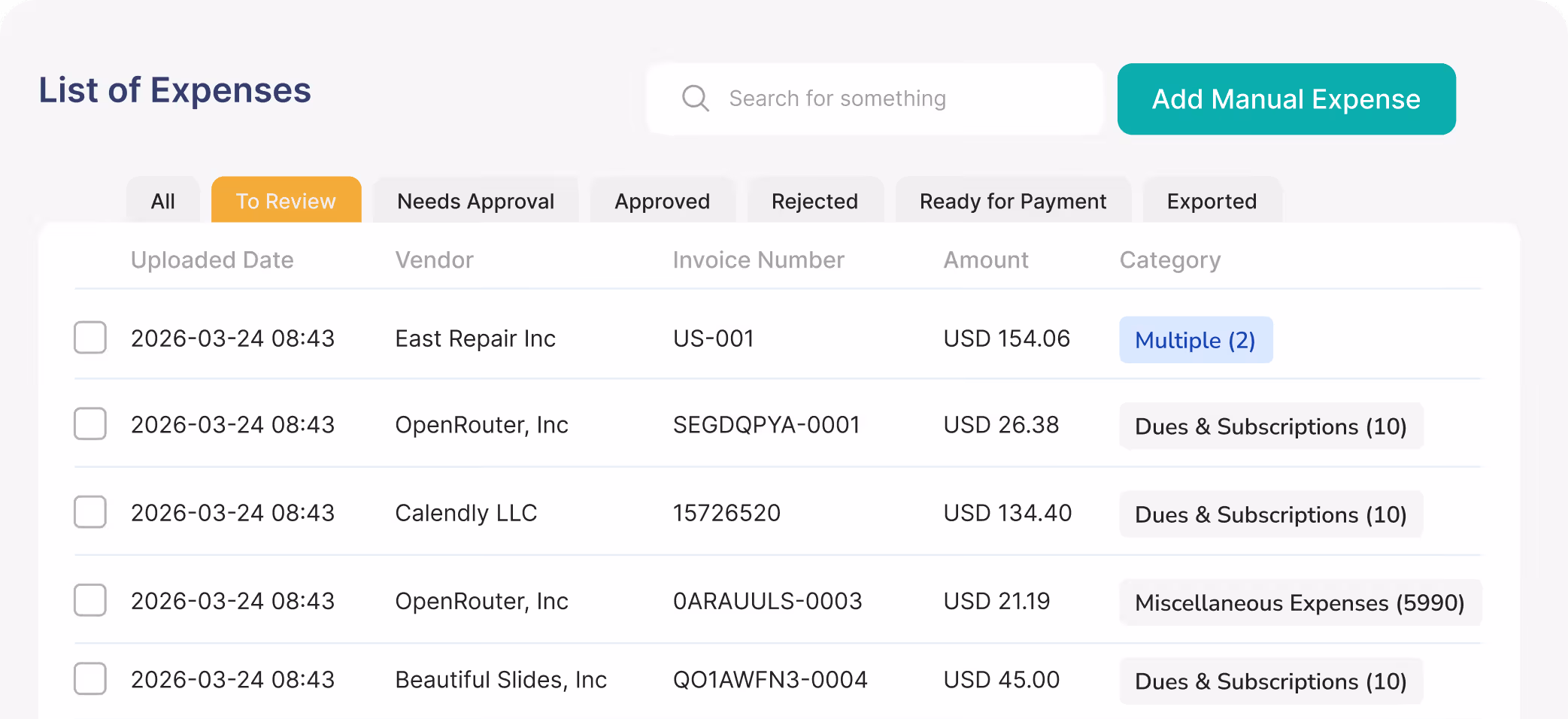The image size is (1568, 719).
Task: Click the Amount column header
Action: (x=986, y=259)
